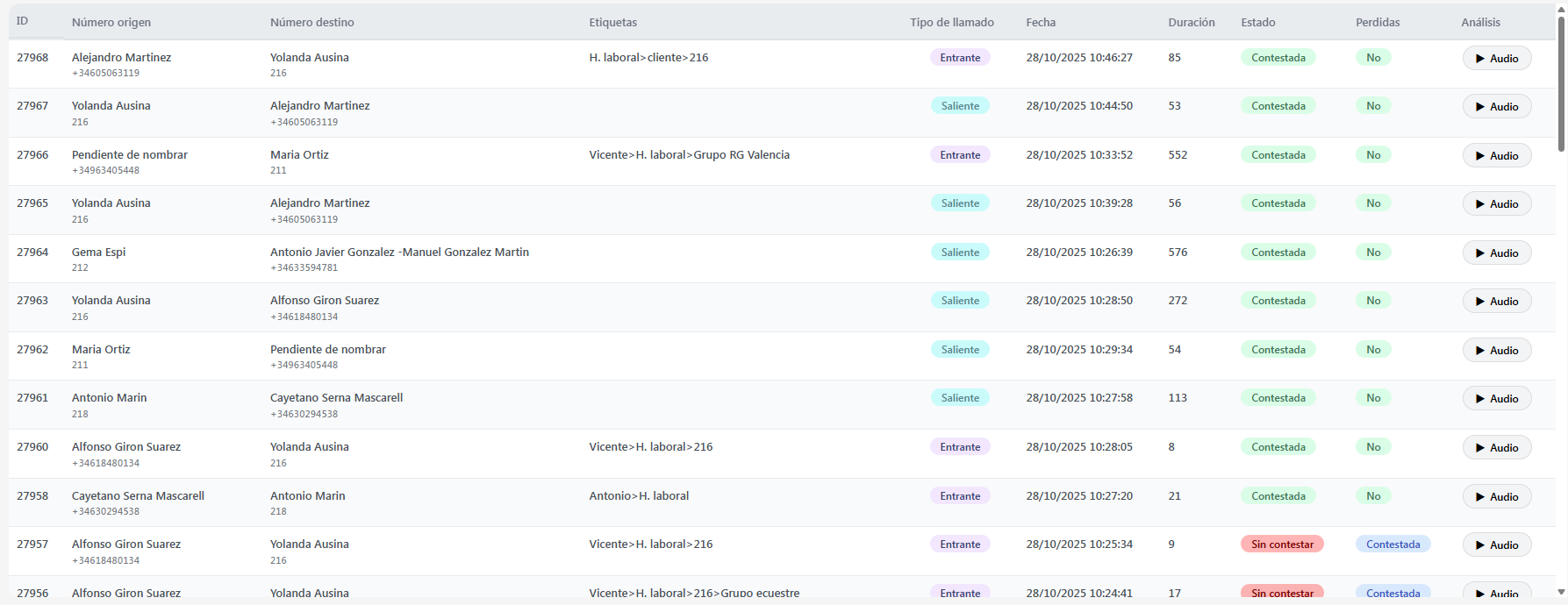The image size is (1568, 605).
Task: Click Saliente badge on call 27967
Action: [x=960, y=106]
